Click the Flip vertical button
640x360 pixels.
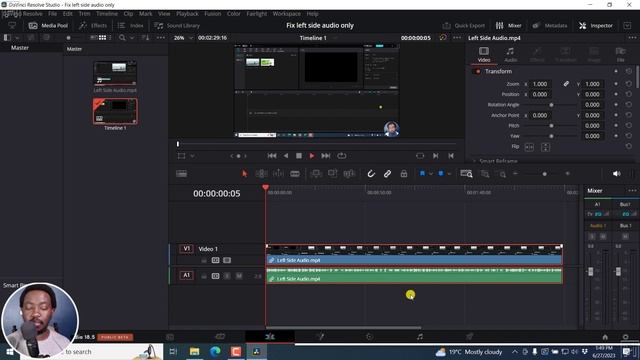click(545, 147)
